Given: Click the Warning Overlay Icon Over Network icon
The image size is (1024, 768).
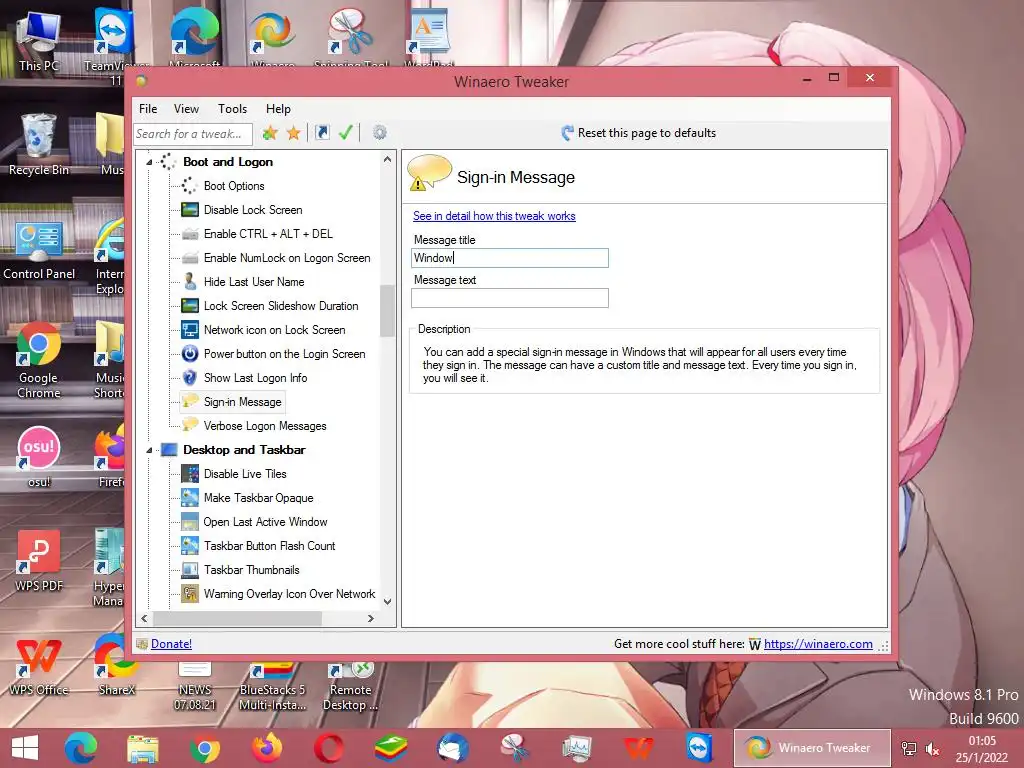Looking at the screenshot, I should [189, 594].
